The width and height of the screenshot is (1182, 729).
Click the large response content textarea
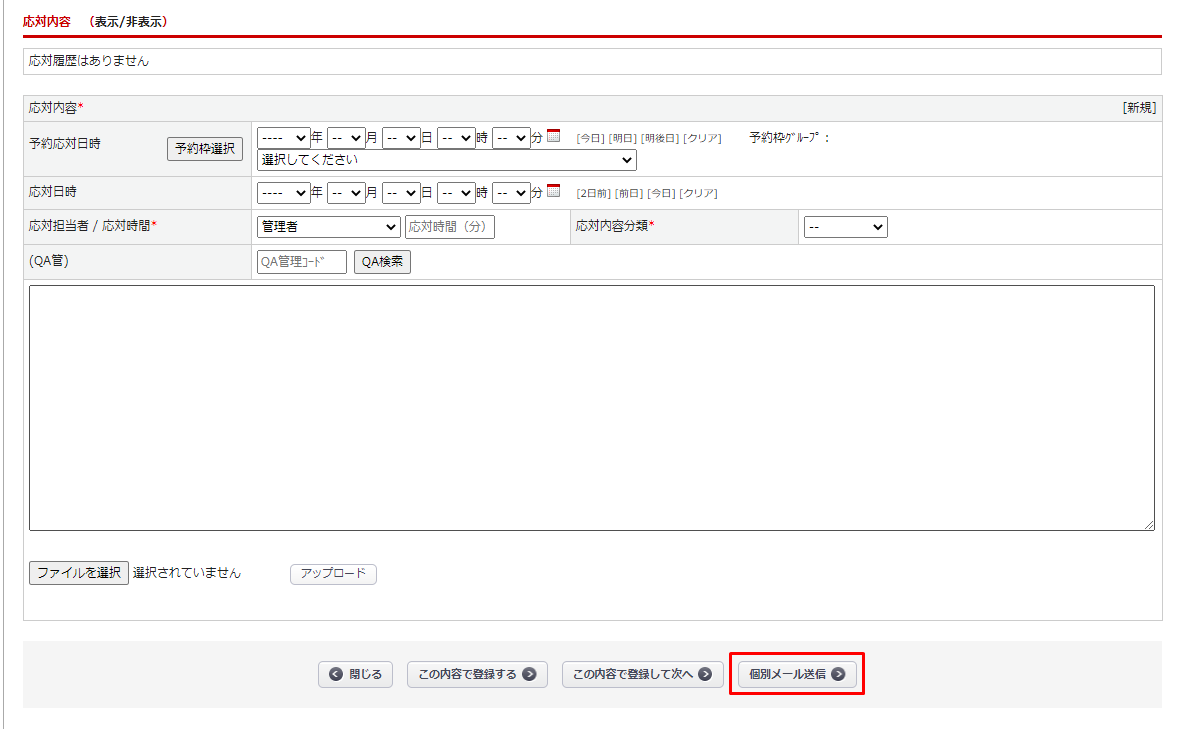click(x=591, y=407)
